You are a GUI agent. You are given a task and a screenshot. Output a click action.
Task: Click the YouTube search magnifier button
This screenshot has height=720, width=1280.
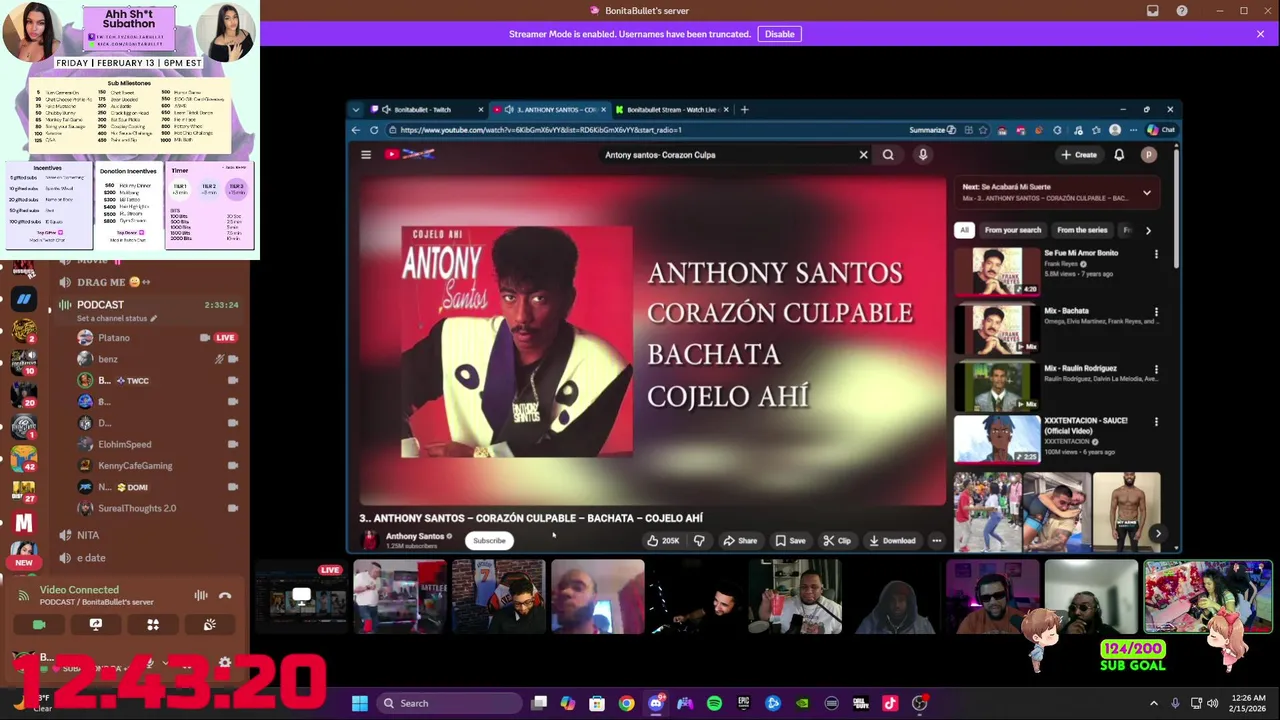click(x=888, y=155)
